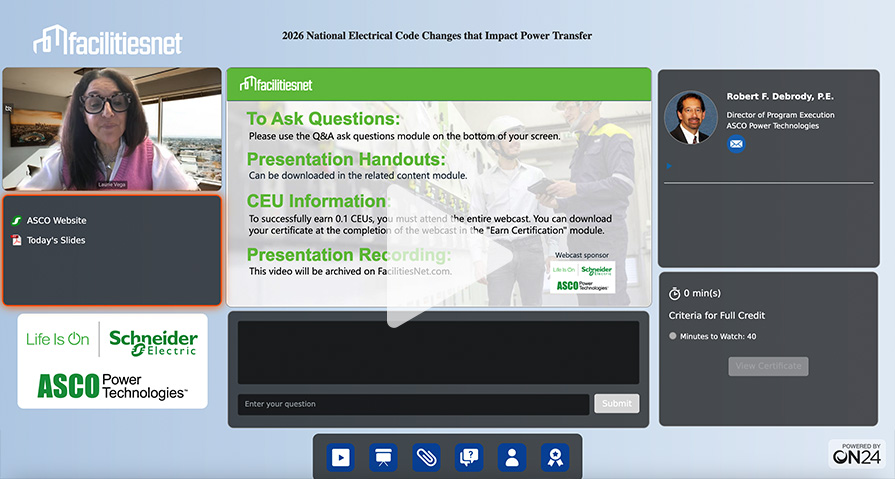Open the paperclip resources dock icon
895x479 pixels.
(x=426, y=457)
